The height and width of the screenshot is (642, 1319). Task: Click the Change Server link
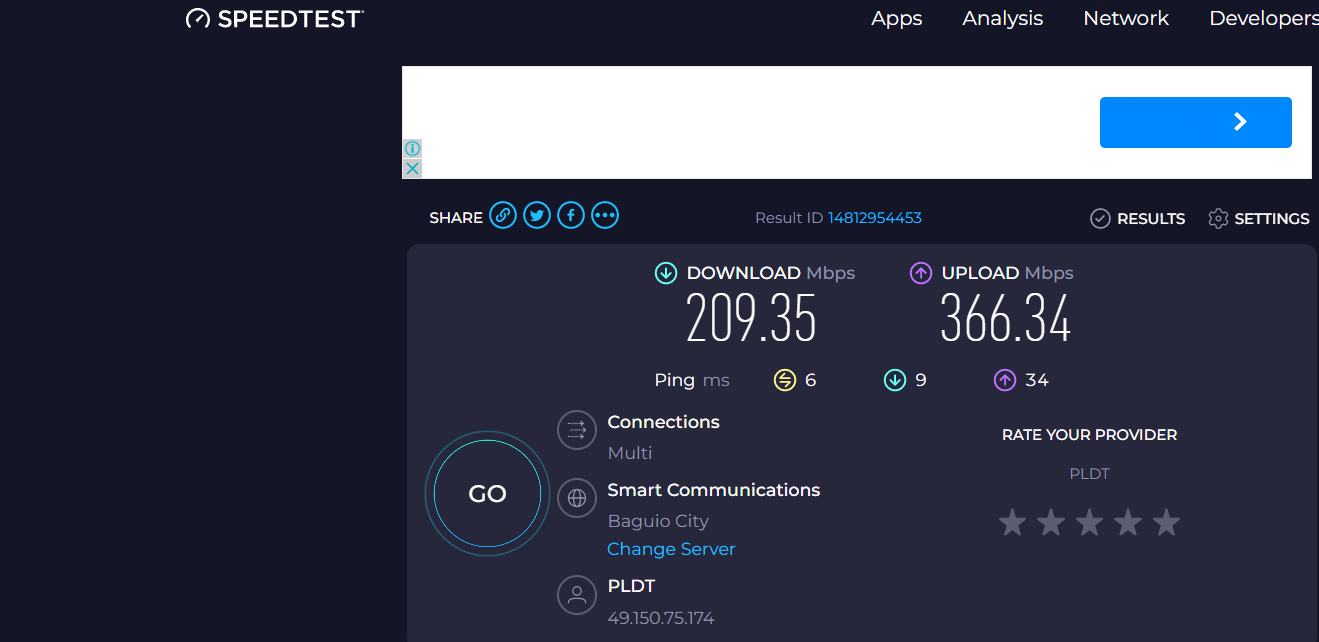pyautogui.click(x=671, y=549)
